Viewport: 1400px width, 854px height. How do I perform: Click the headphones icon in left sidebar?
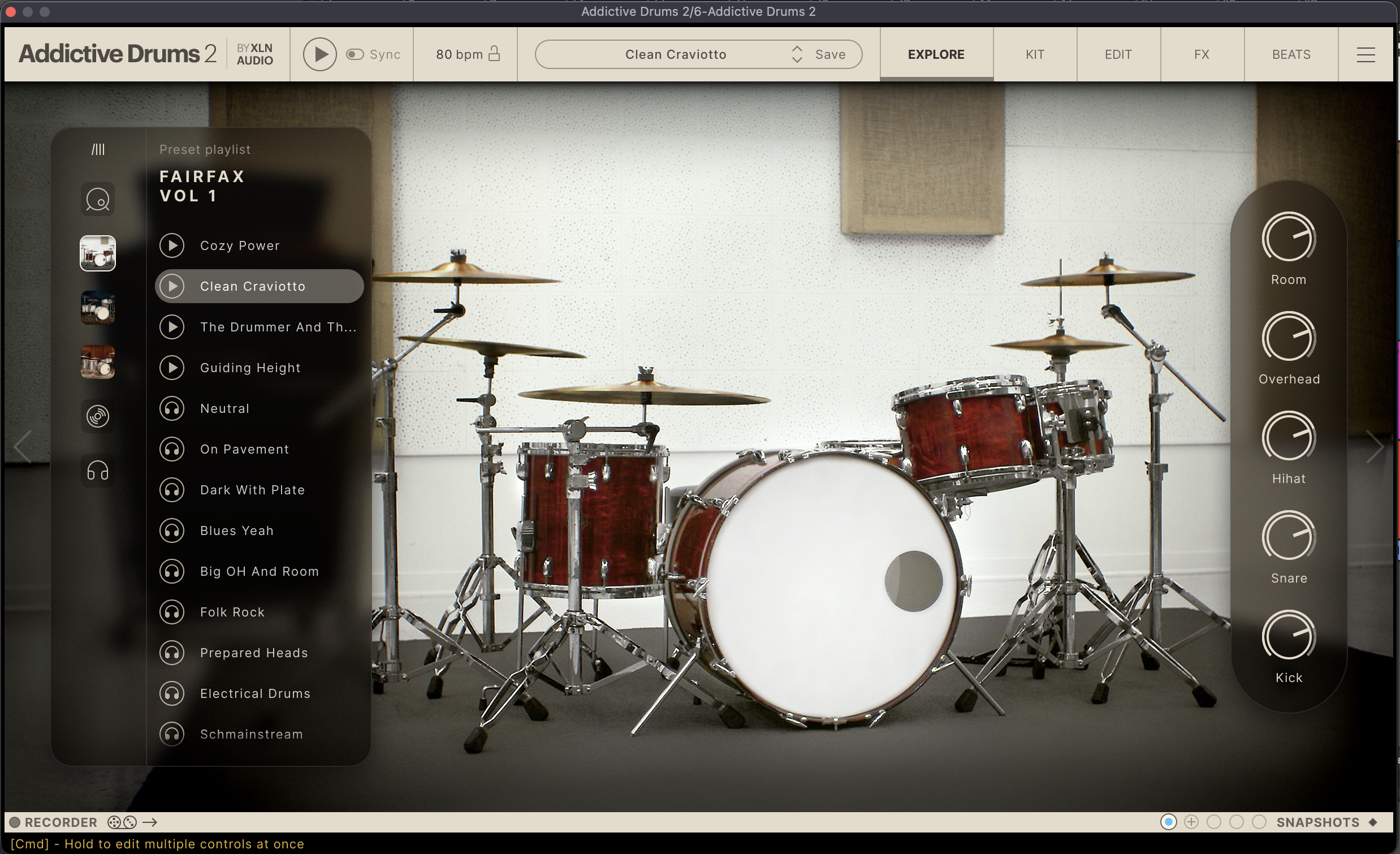click(98, 471)
